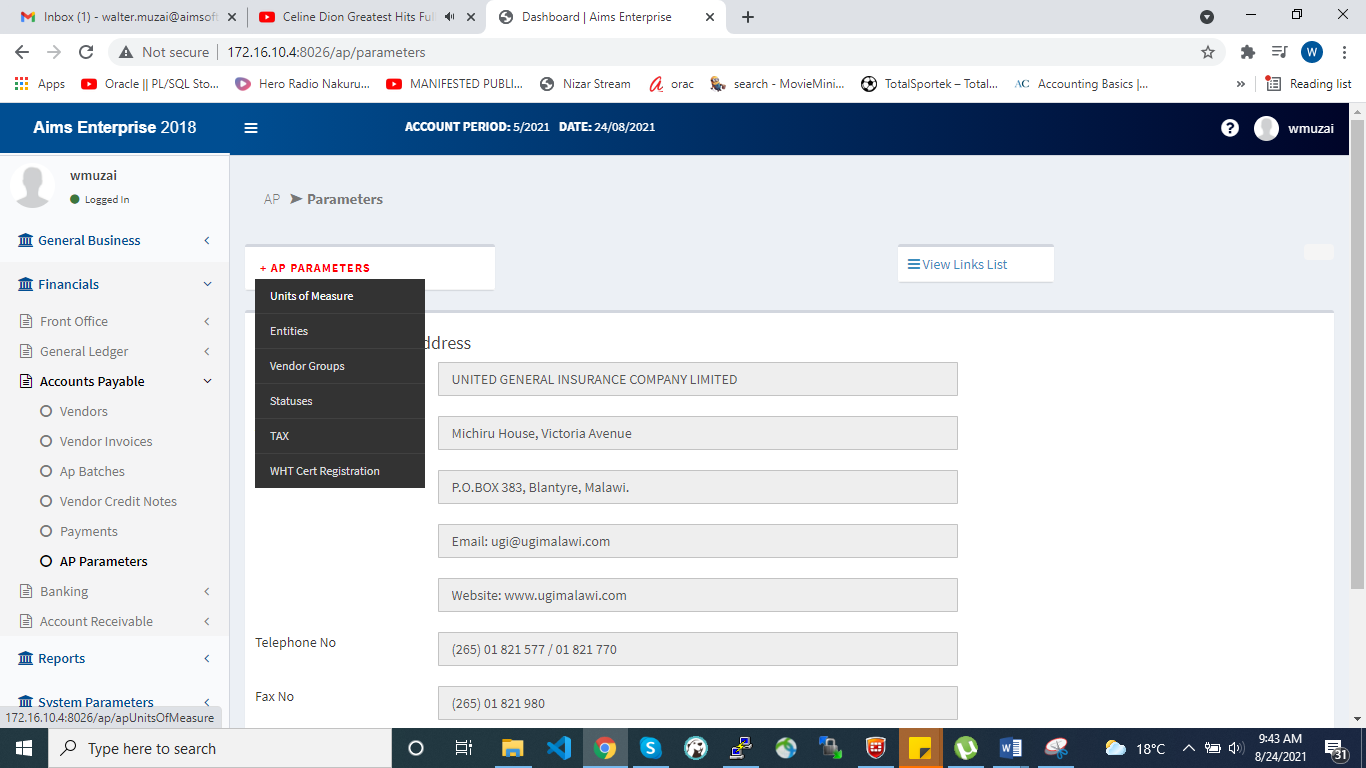Bookmark this page with star icon
The height and width of the screenshot is (768, 1366).
pyautogui.click(x=1208, y=52)
